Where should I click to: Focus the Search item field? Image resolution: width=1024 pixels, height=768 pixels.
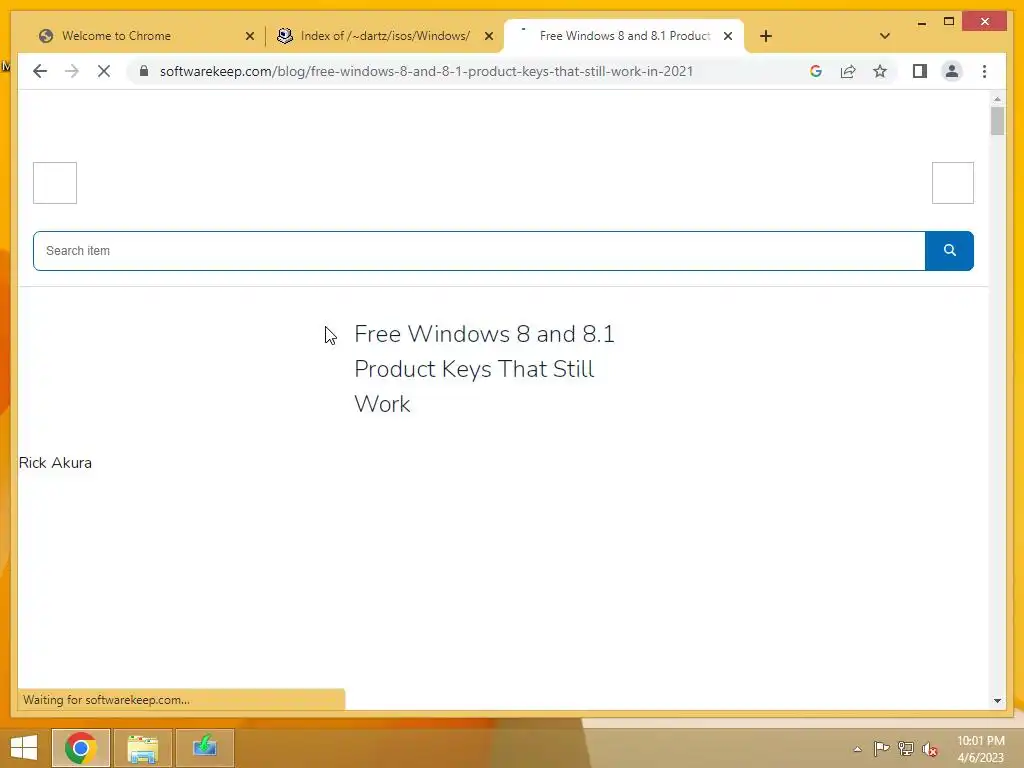(x=479, y=251)
